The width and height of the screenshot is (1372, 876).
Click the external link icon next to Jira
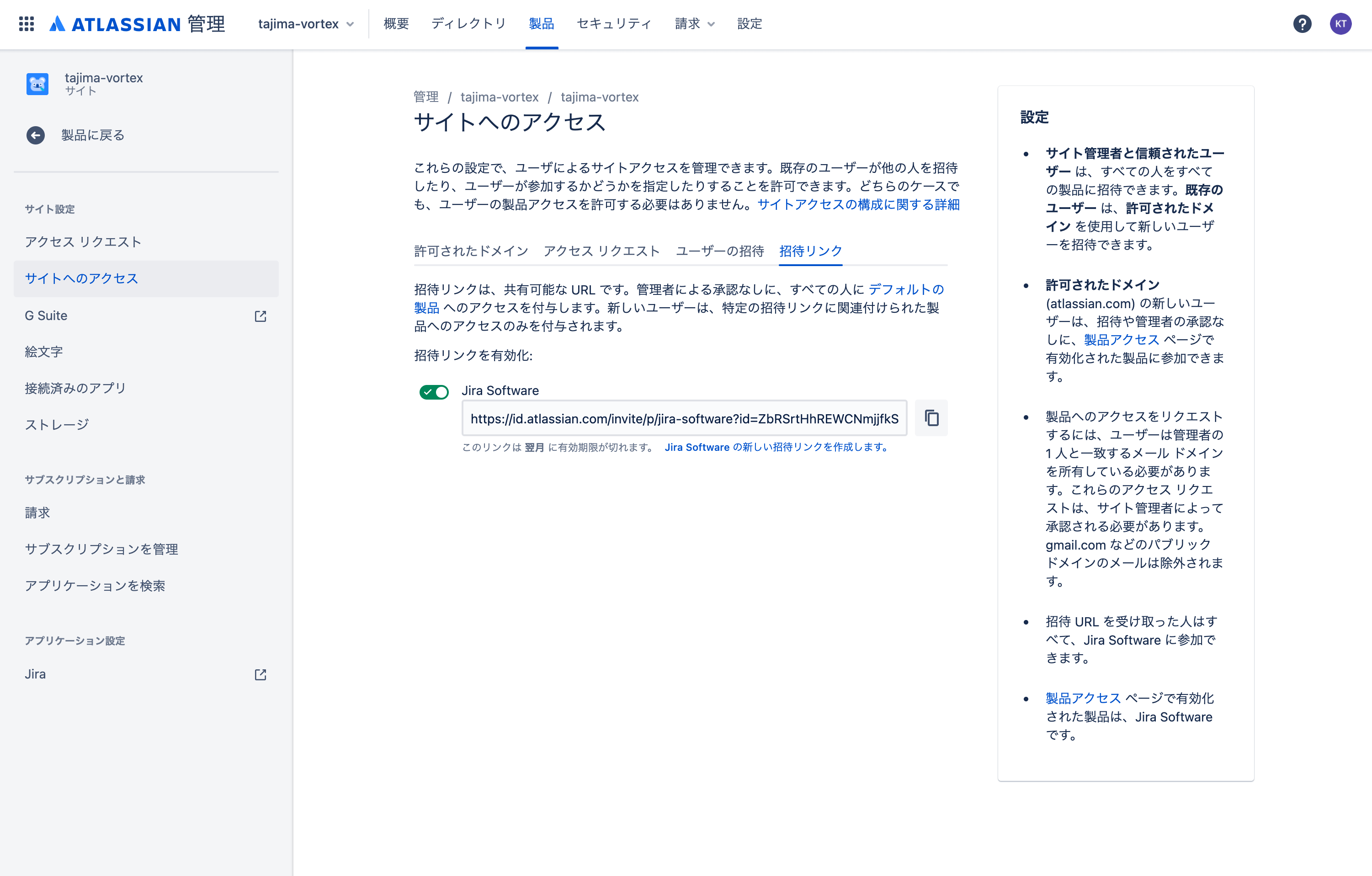point(261,674)
